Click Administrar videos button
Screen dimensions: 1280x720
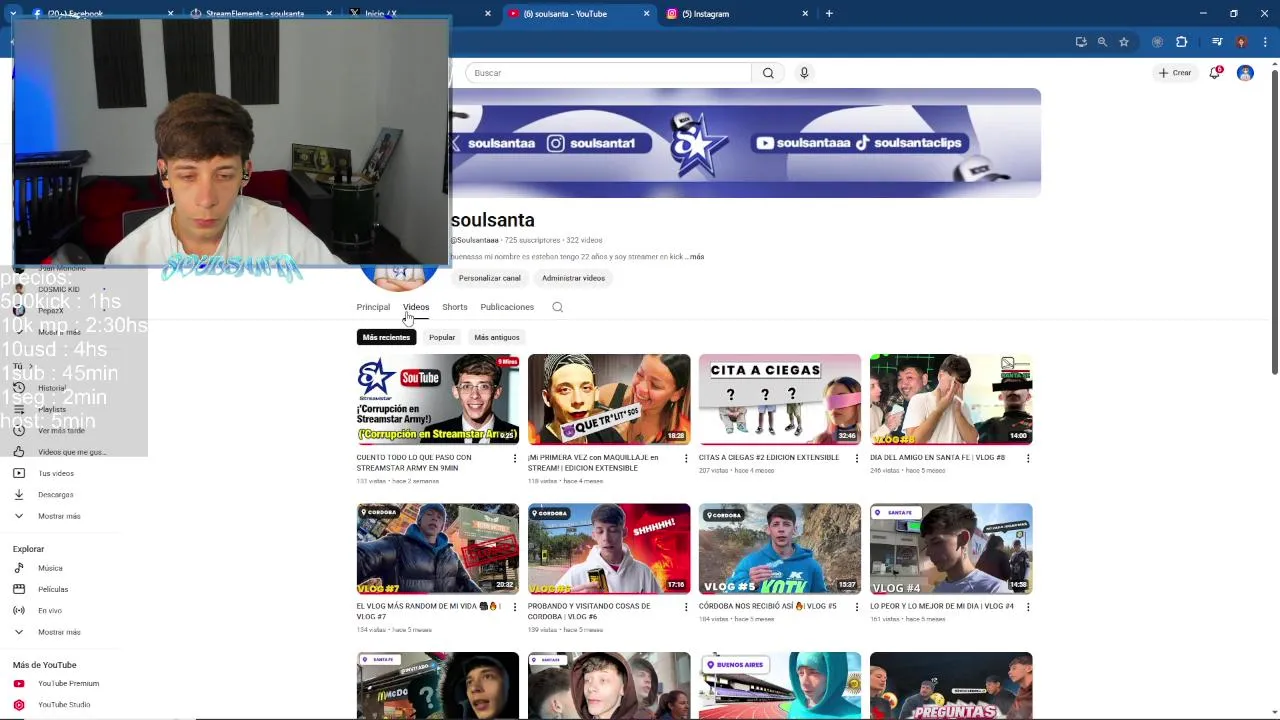[x=573, y=278]
